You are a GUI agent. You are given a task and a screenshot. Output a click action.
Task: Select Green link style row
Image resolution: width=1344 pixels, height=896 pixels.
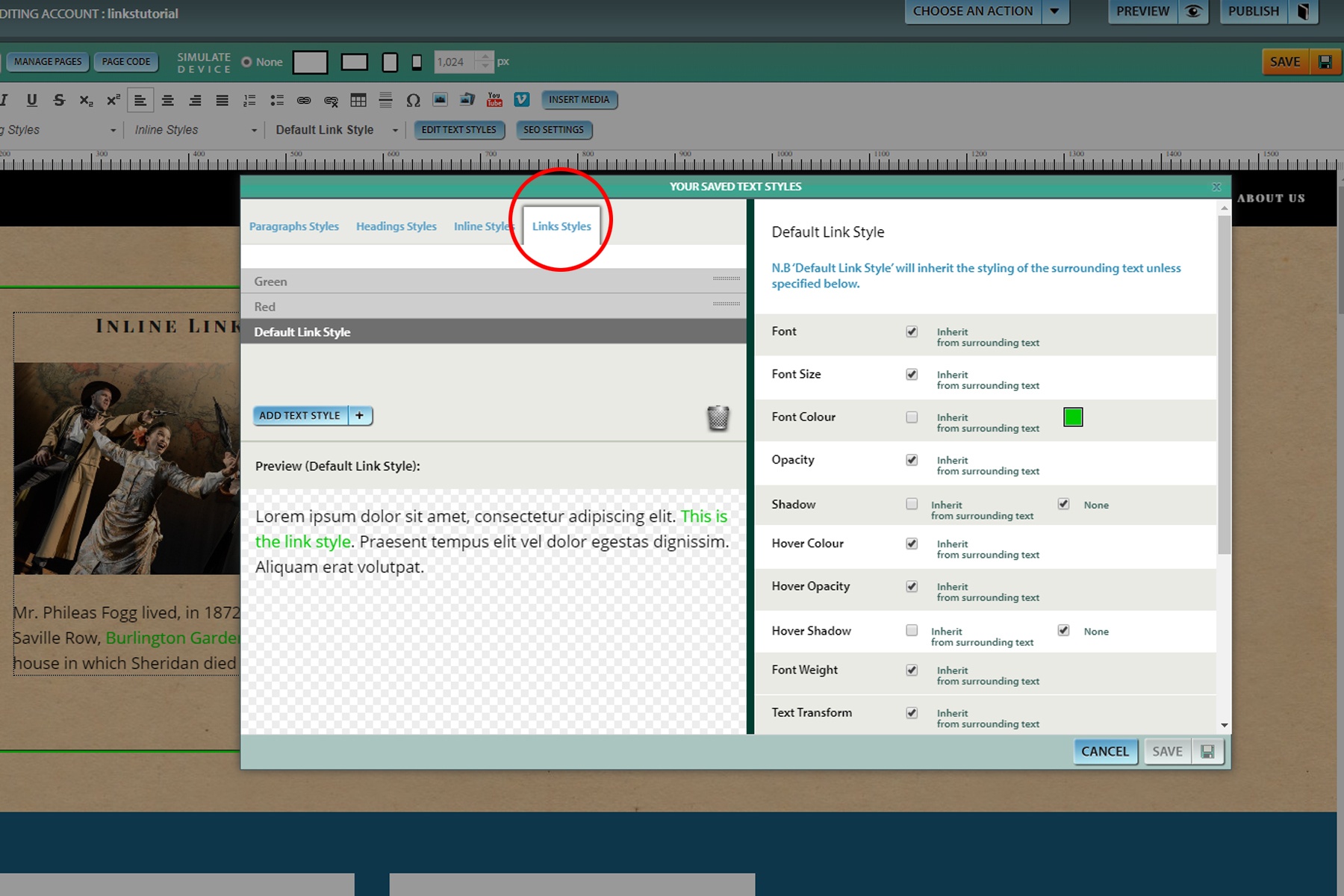[x=493, y=281]
